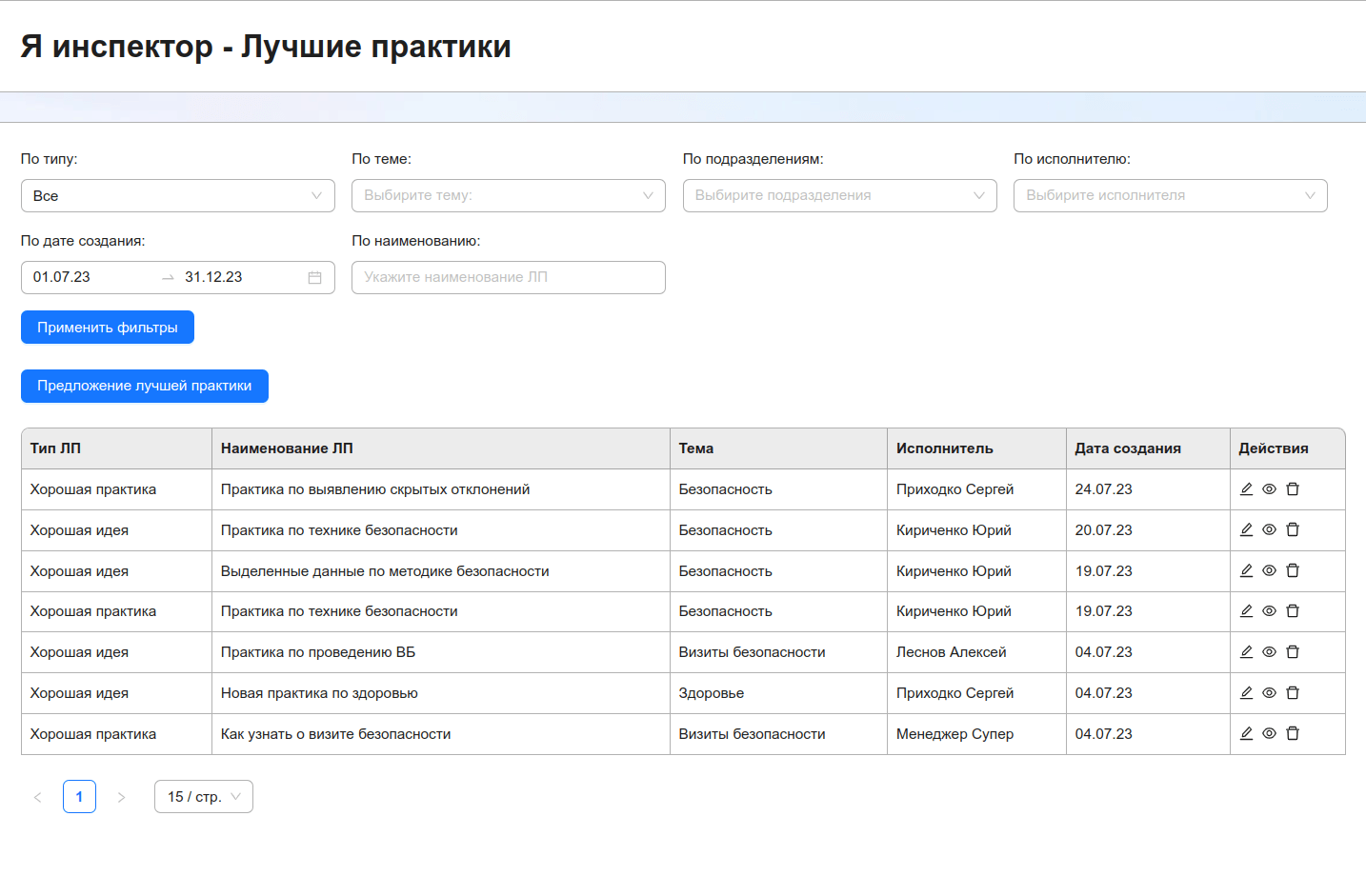Show details of "Новая практика по здоровью"
The height and width of the screenshot is (896, 1366).
1269,693
